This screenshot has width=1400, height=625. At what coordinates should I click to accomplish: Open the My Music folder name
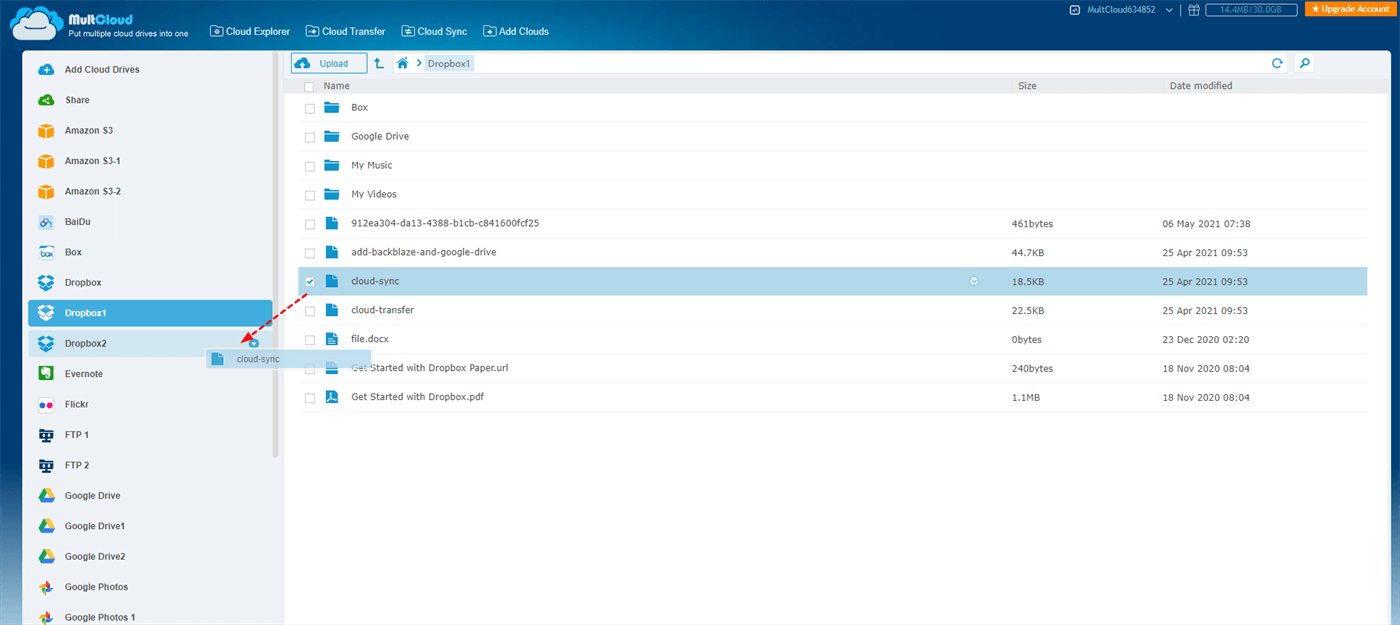tap(372, 165)
